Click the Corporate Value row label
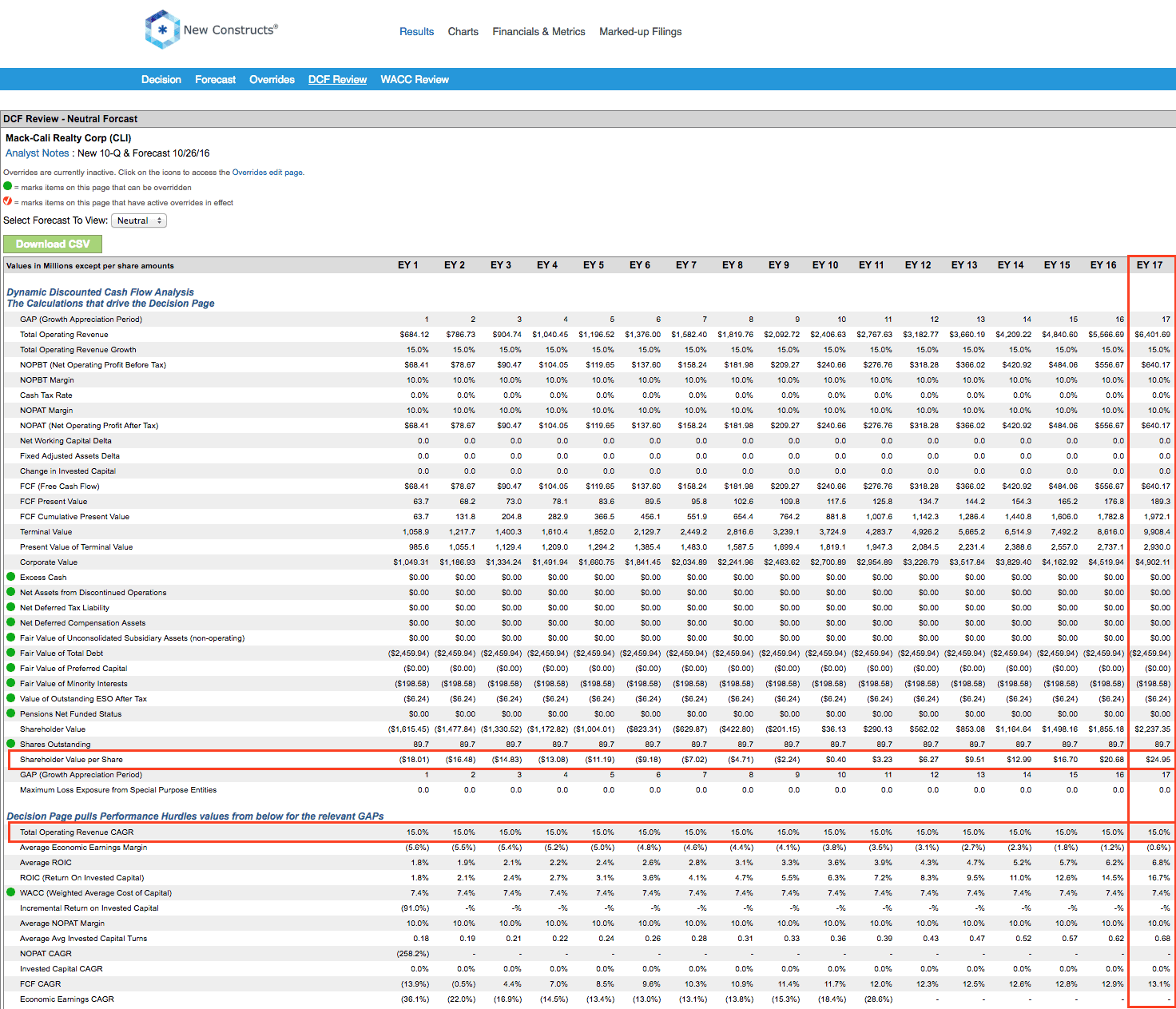This screenshot has width=1176, height=1009. pos(49,562)
